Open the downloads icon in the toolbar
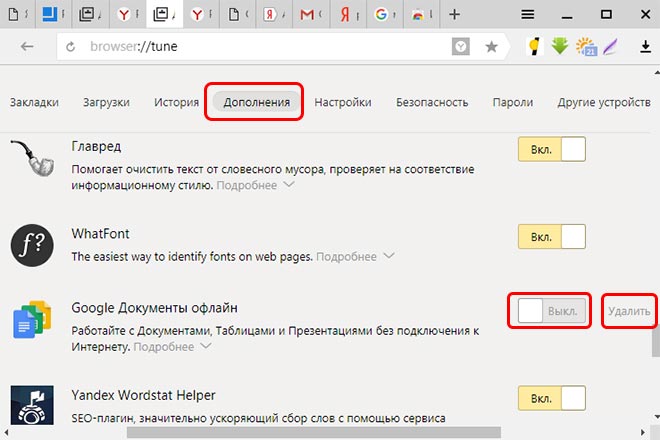The image size is (660, 440). click(x=645, y=47)
